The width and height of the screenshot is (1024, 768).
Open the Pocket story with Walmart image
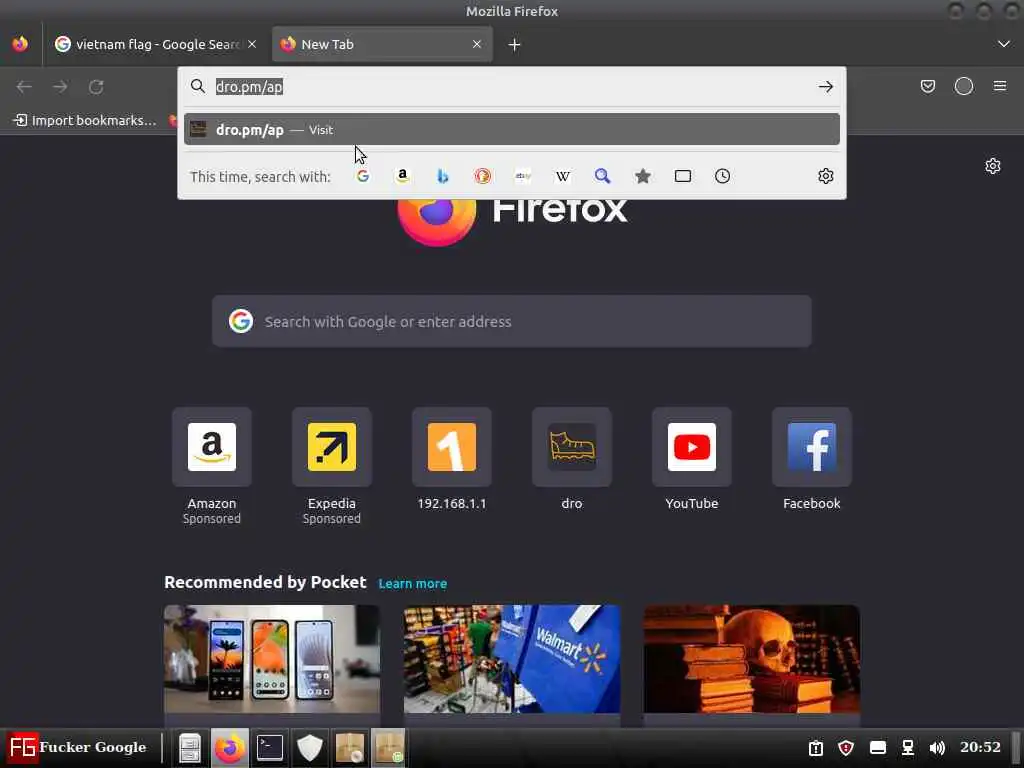click(x=512, y=660)
